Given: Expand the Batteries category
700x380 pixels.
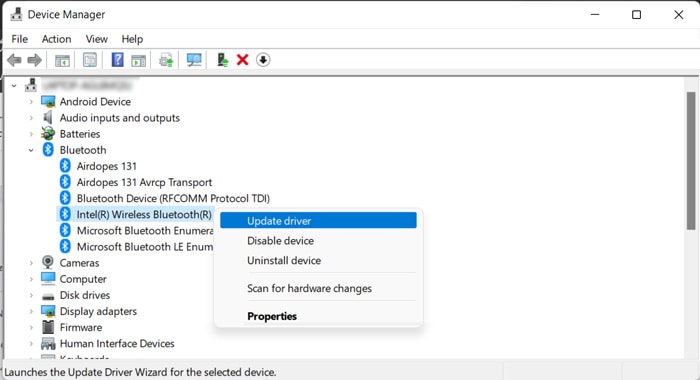Looking at the screenshot, I should click(31, 134).
